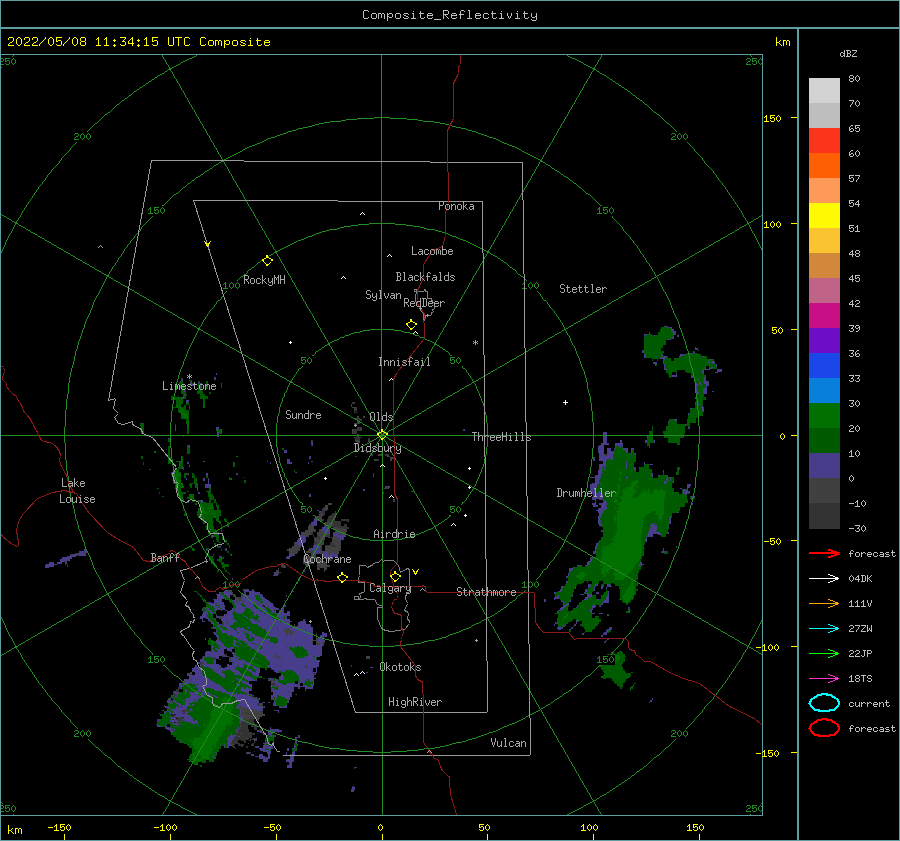
Task: Click the Drumheller city label
Action: [586, 493]
